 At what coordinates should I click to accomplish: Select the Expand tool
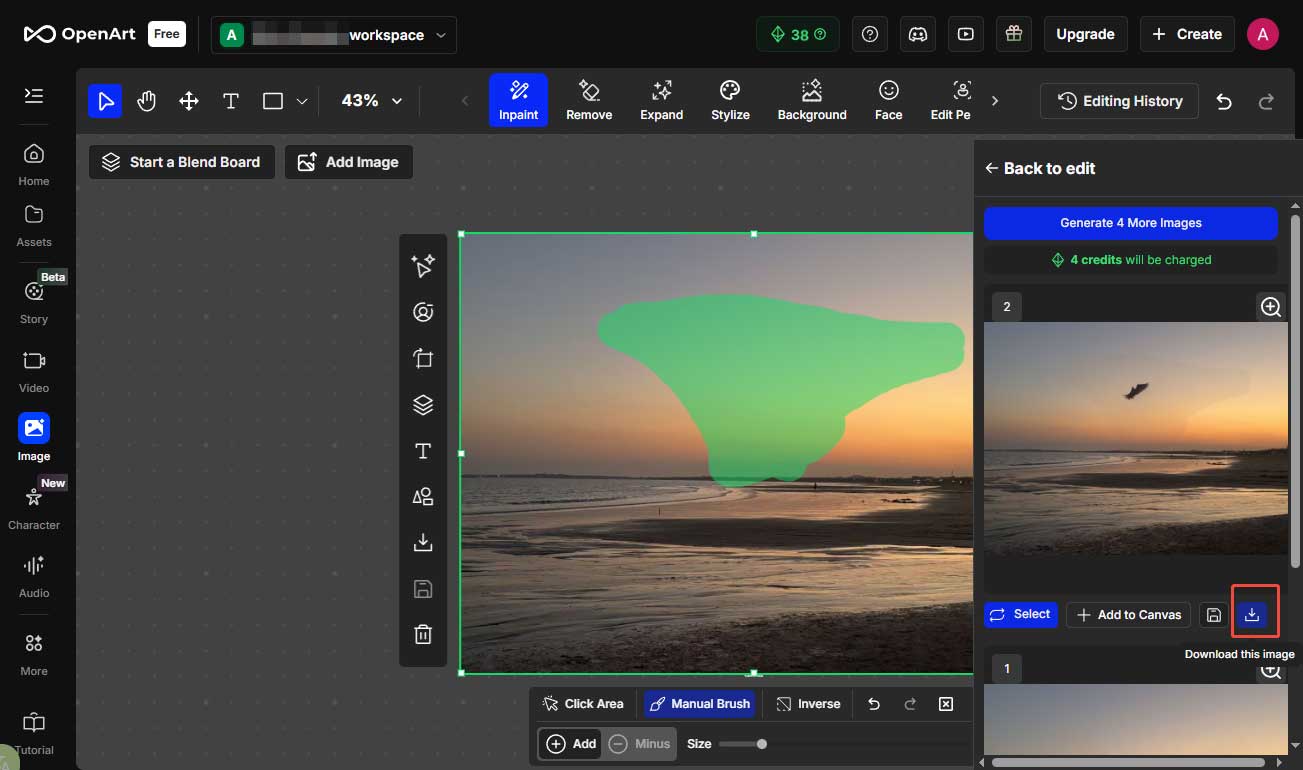661,100
